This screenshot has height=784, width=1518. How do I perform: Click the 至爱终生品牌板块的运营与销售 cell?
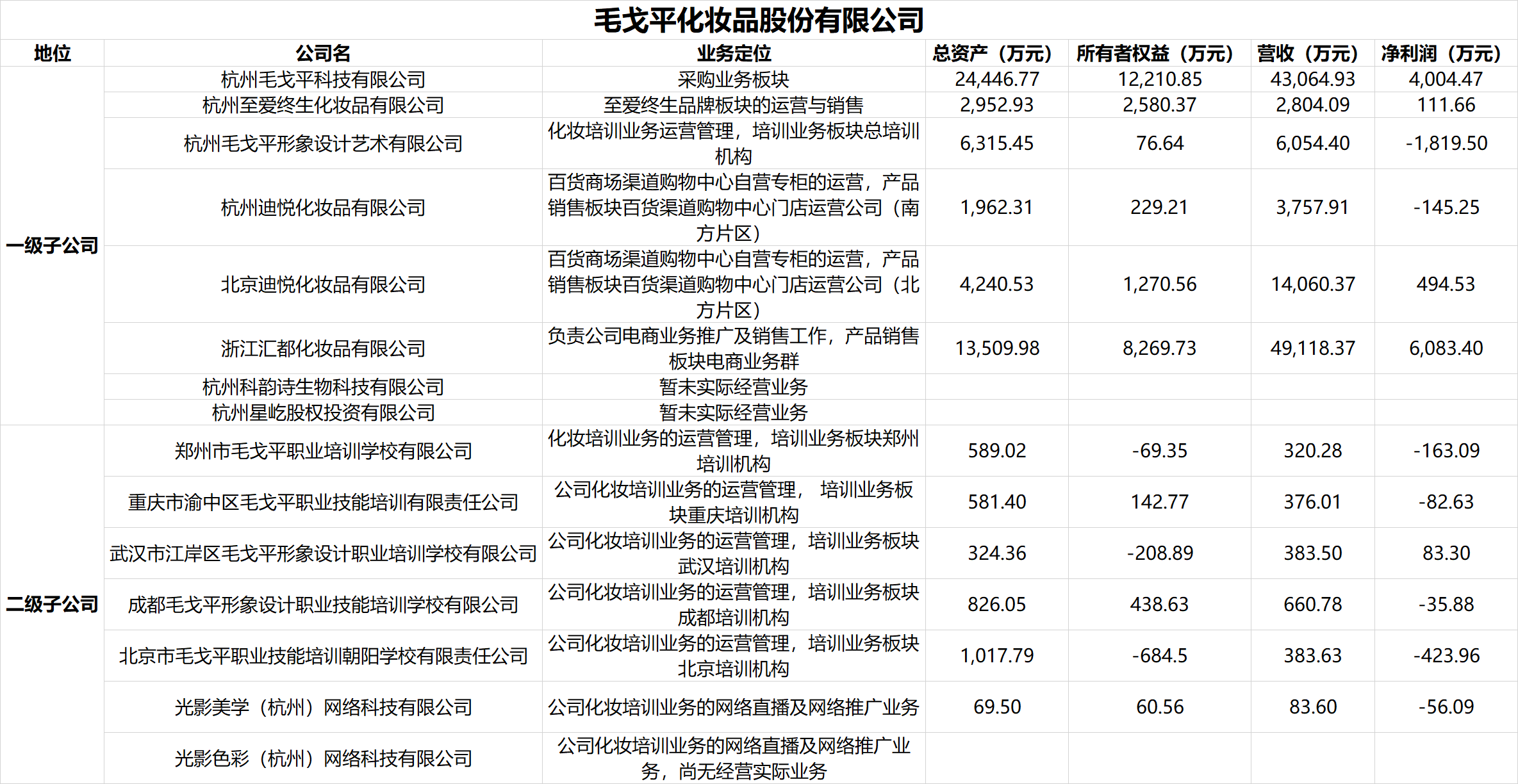(734, 105)
